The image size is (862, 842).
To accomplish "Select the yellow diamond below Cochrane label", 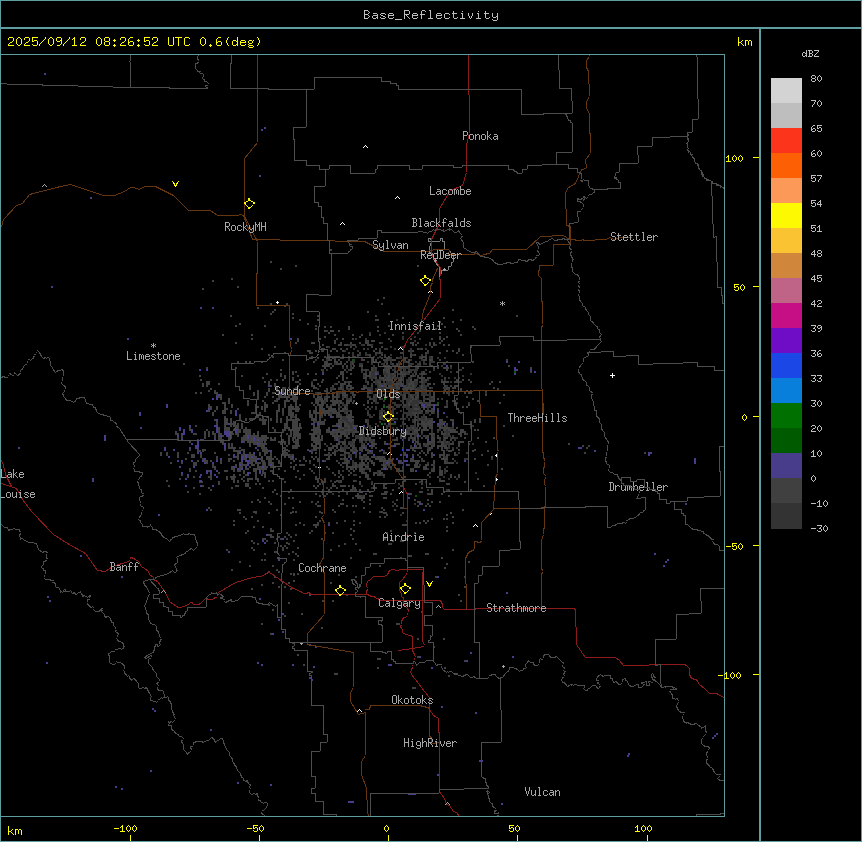I will 340,591.
